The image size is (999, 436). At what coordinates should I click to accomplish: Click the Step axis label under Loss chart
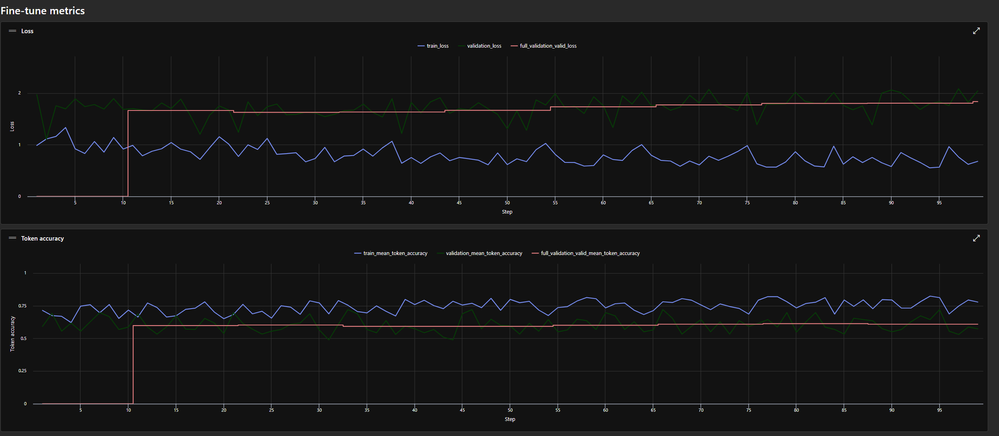[x=507, y=212]
